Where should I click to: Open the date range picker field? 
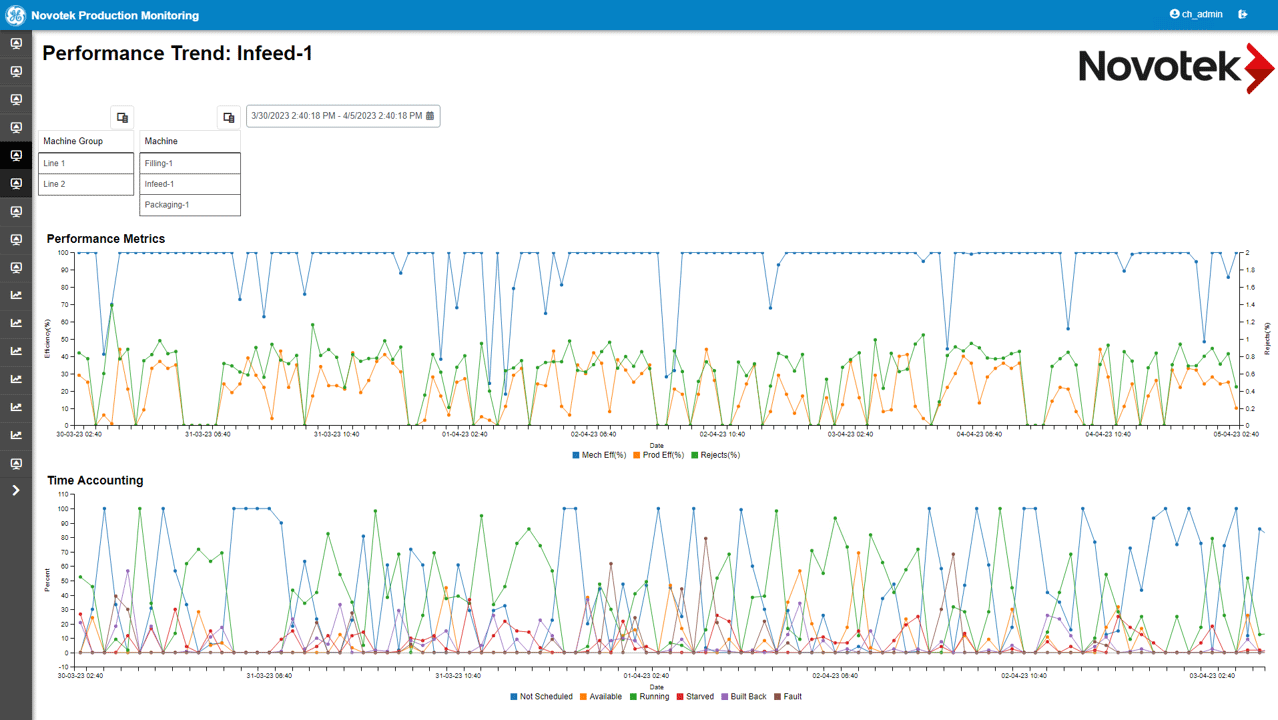[336, 116]
